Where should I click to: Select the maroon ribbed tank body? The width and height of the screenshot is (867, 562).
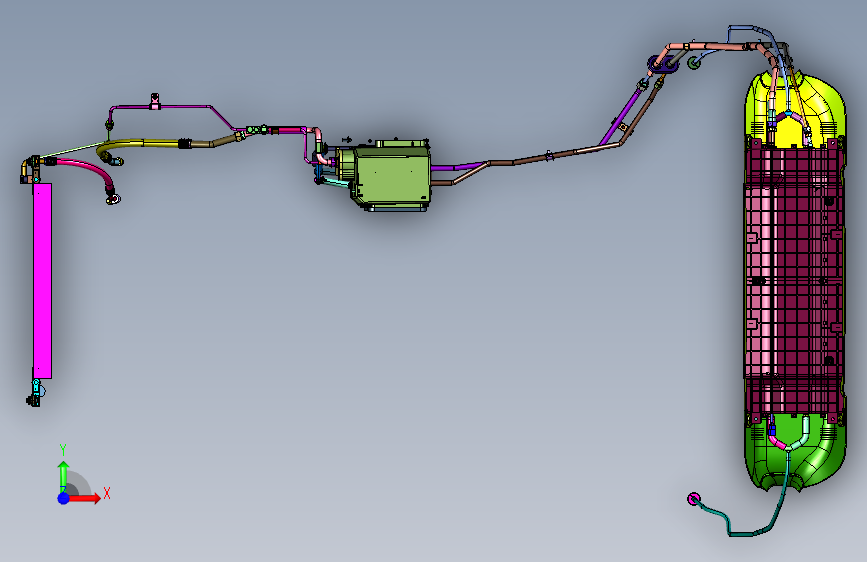(x=793, y=282)
